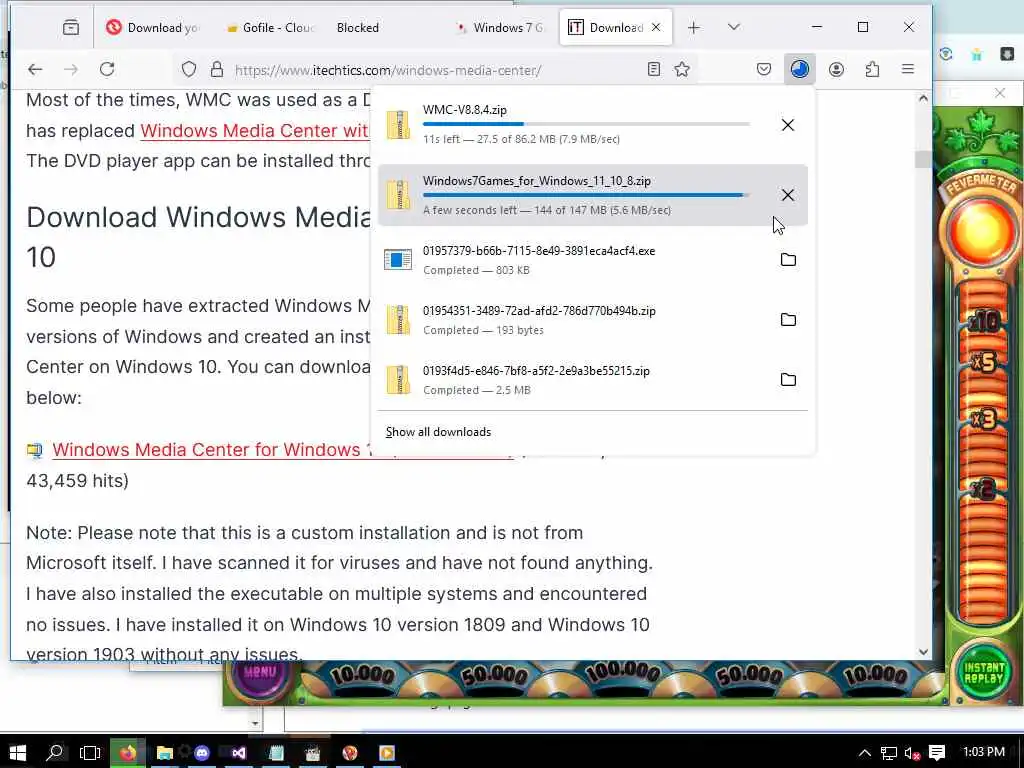
Task: Open a new tab with plus
Action: tap(694, 27)
